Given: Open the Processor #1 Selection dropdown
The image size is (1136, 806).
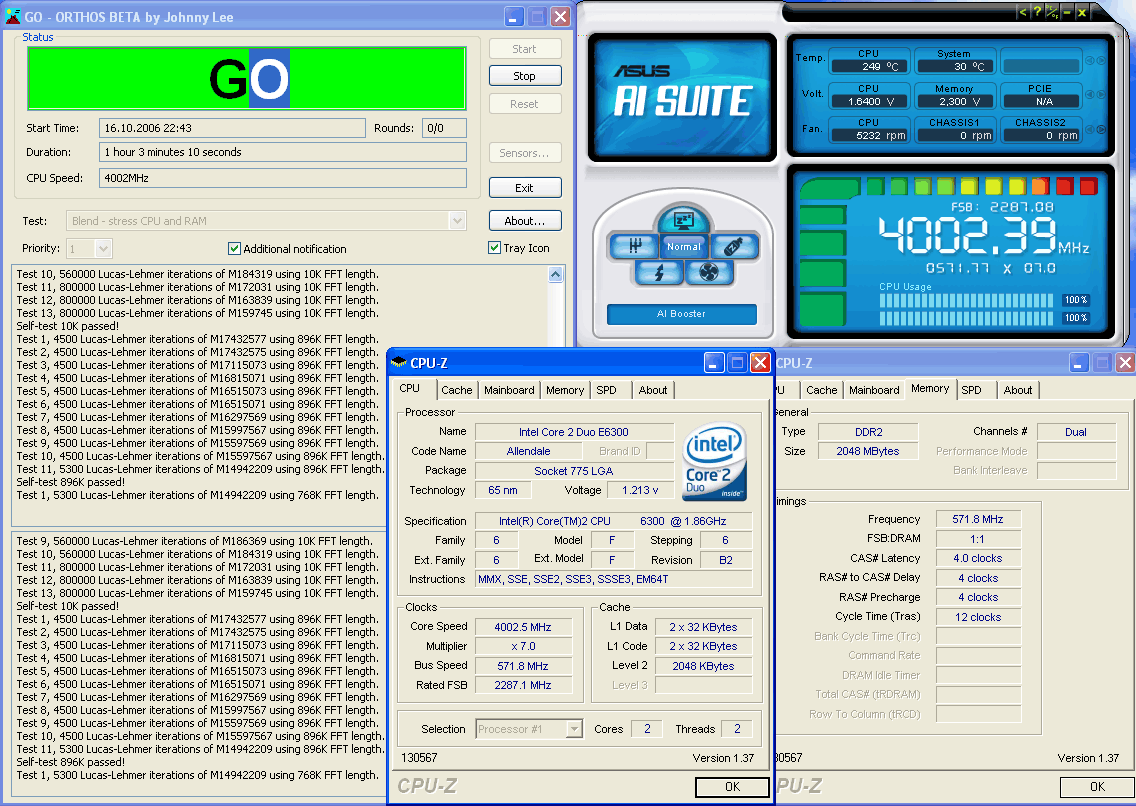Looking at the screenshot, I should [x=574, y=729].
